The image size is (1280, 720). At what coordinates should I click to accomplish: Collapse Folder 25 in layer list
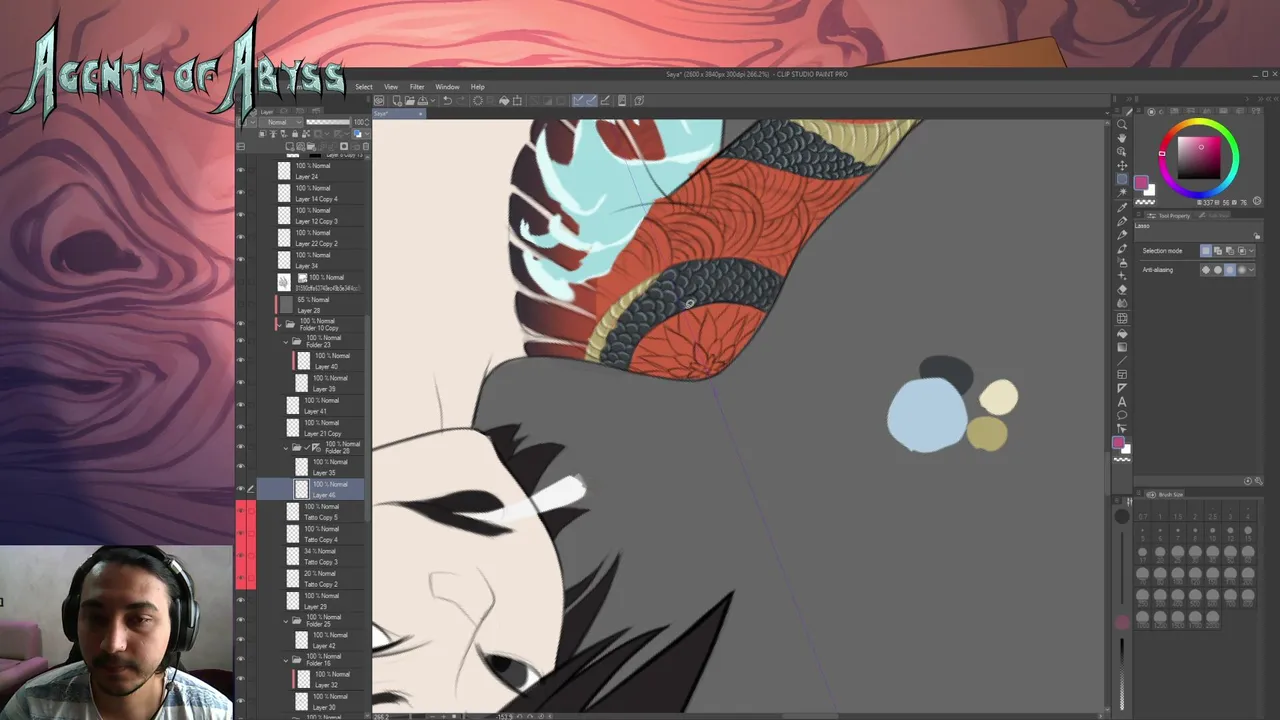(x=286, y=620)
